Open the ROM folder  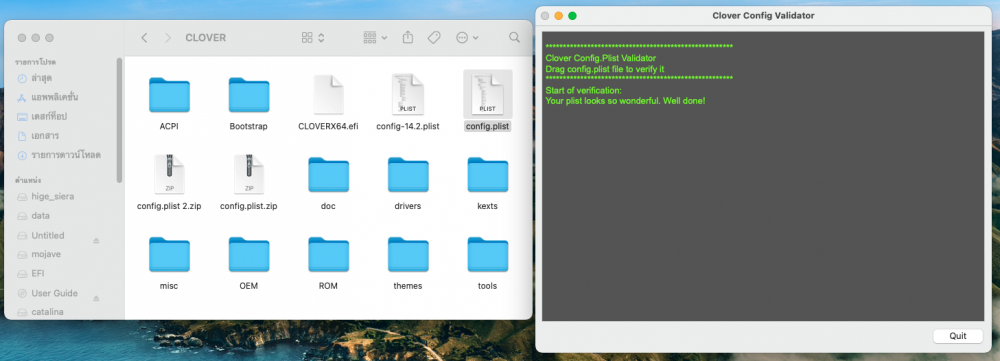(x=328, y=254)
